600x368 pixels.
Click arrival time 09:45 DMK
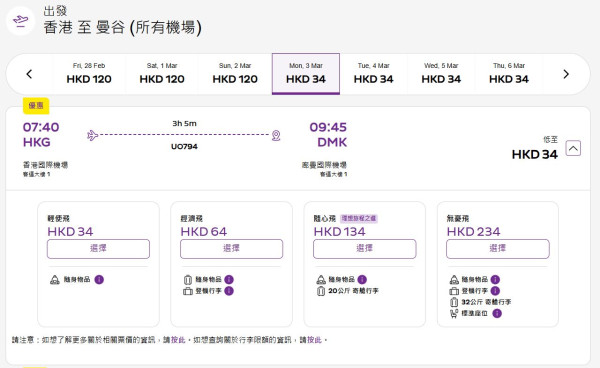tap(328, 135)
